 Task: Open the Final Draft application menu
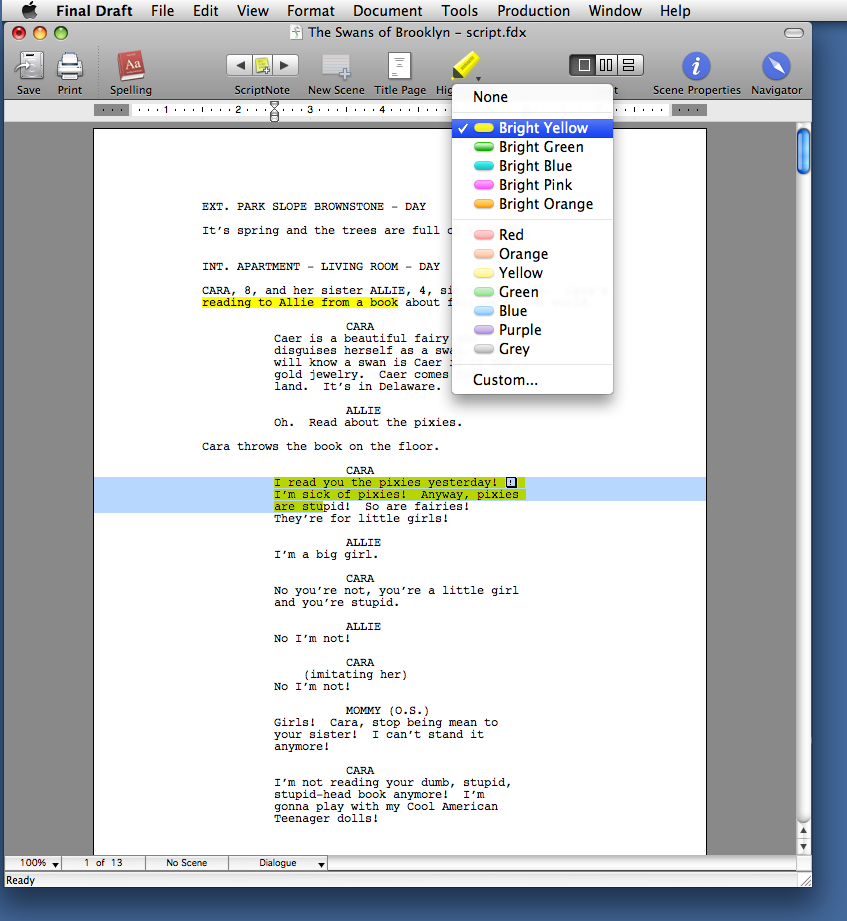point(94,11)
